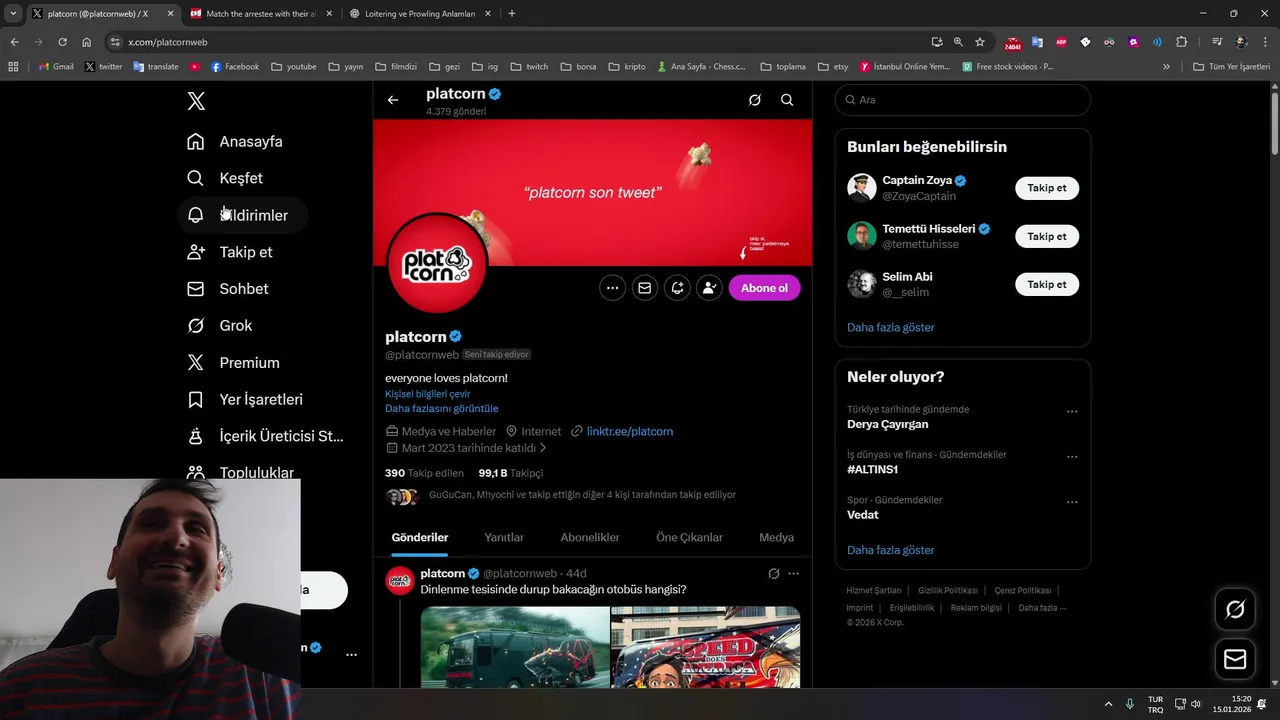
Task: Expand Mart 2023 joined date chevron
Action: click(543, 448)
